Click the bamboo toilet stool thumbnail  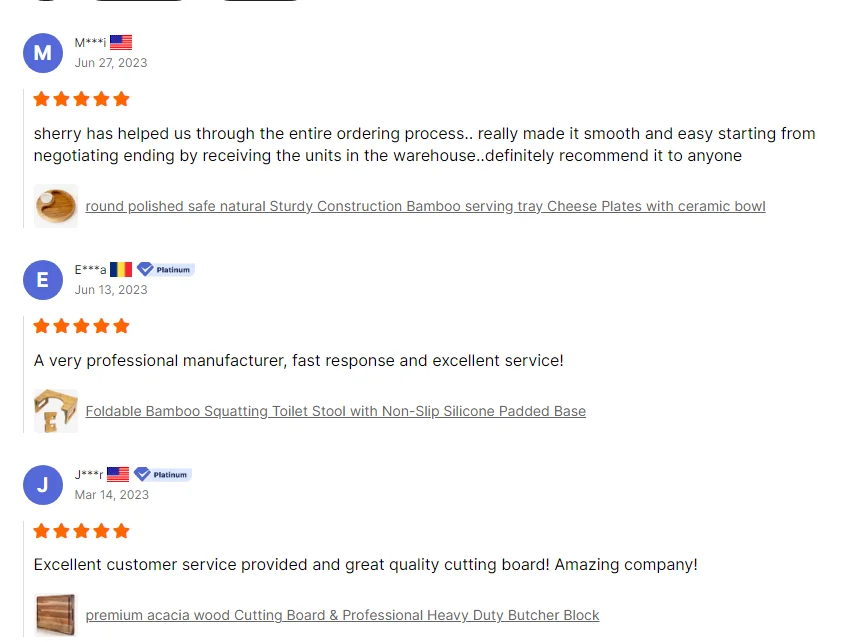click(55, 411)
